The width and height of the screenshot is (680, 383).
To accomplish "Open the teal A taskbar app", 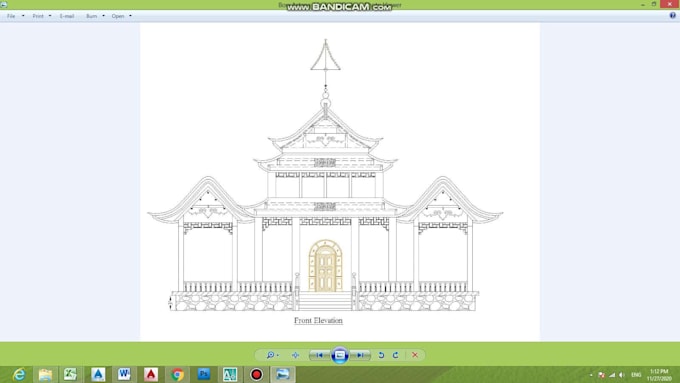I will [230, 374].
